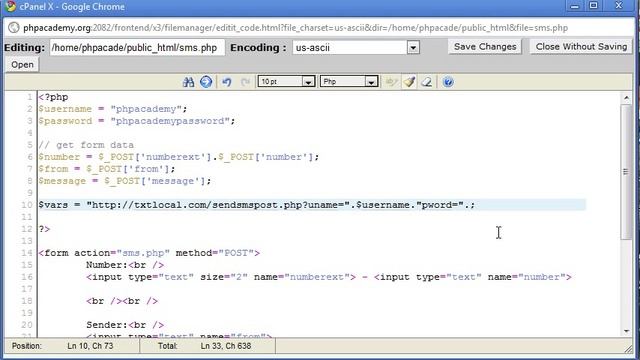640x360 pixels.
Task: Toggle syntax highlighting with the paintbrush icon
Action: (x=409, y=82)
